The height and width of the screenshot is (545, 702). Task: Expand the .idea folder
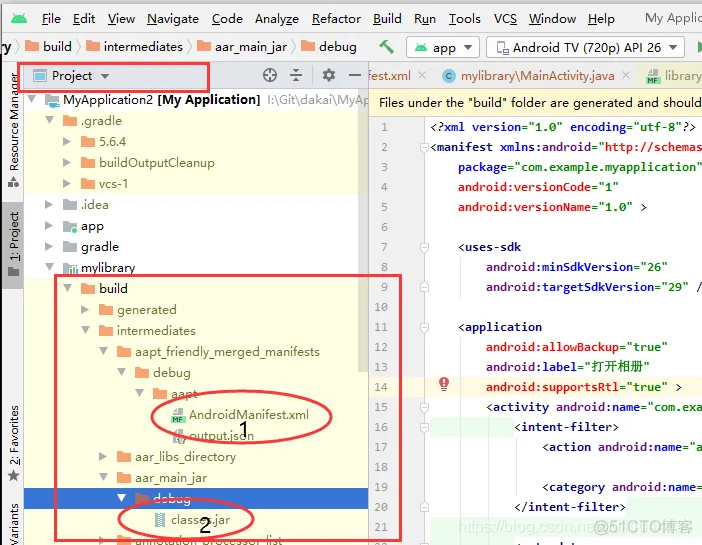[49, 205]
